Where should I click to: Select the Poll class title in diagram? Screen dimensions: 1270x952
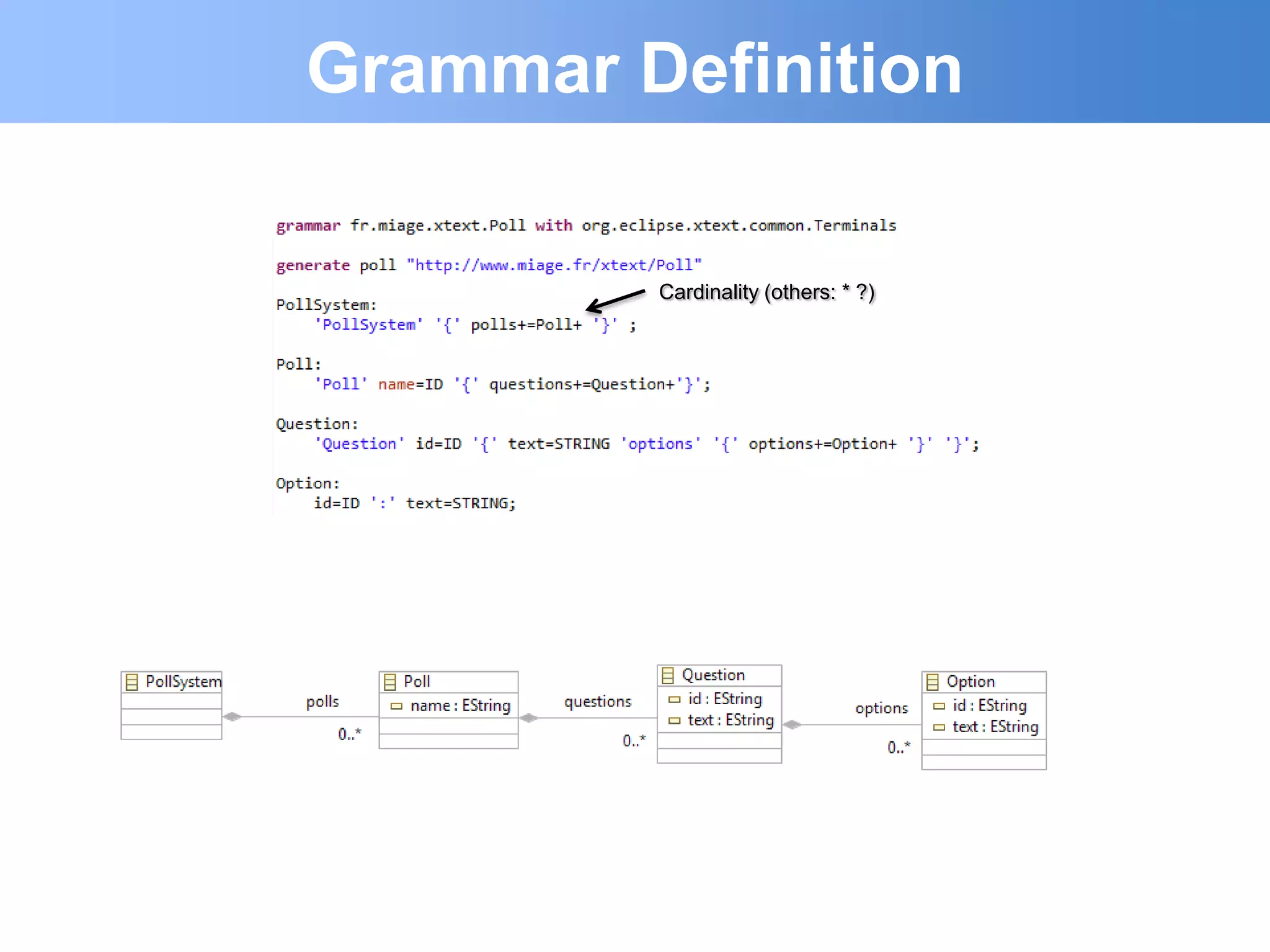tap(417, 682)
